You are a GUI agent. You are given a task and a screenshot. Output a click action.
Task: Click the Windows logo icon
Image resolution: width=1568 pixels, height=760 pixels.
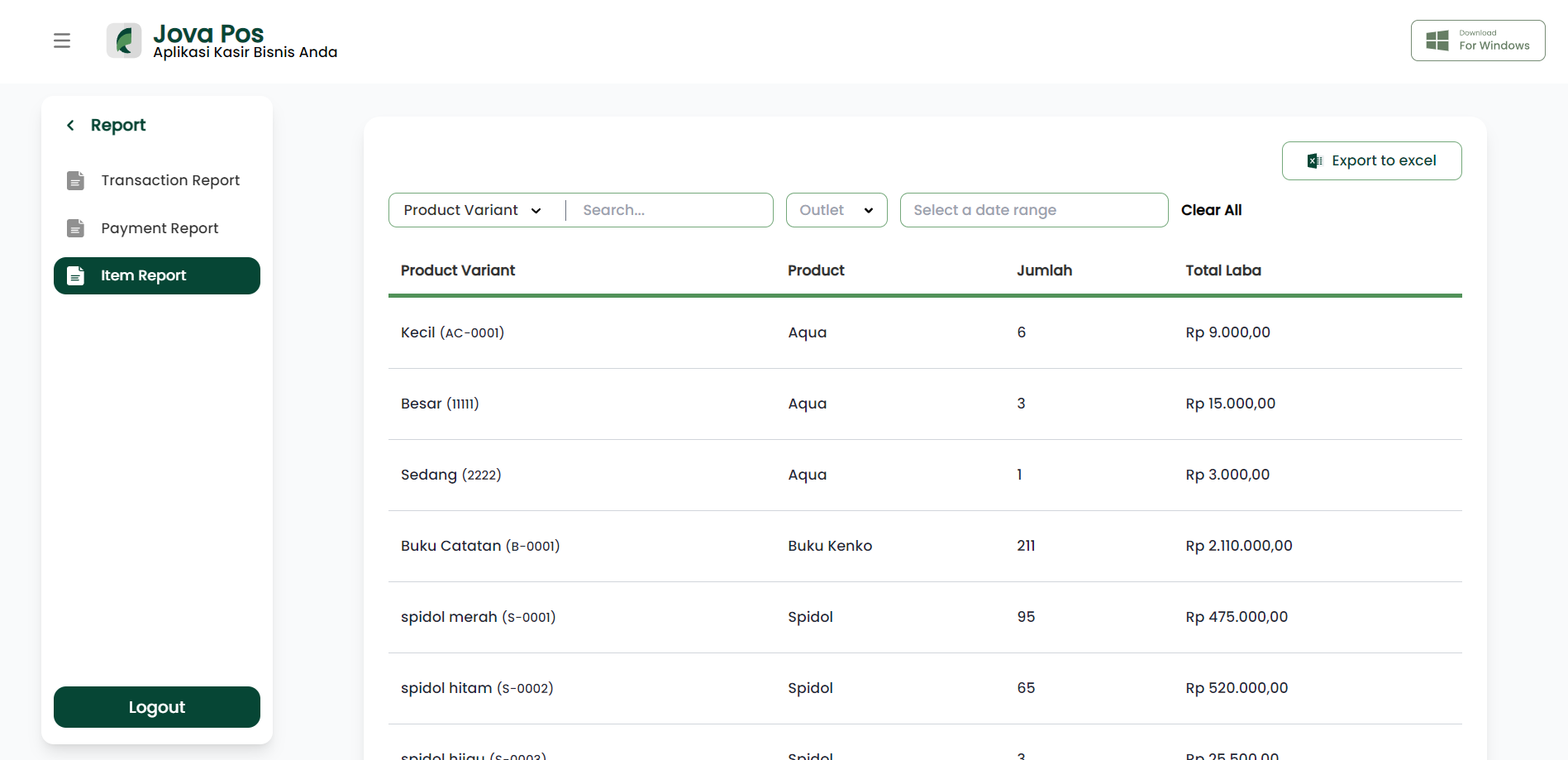1437,41
